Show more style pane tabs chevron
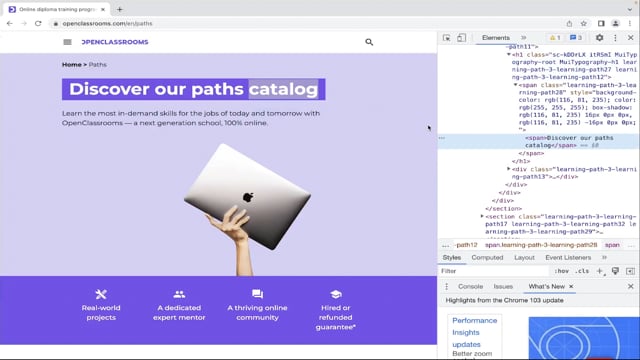640x360 pixels. point(604,258)
